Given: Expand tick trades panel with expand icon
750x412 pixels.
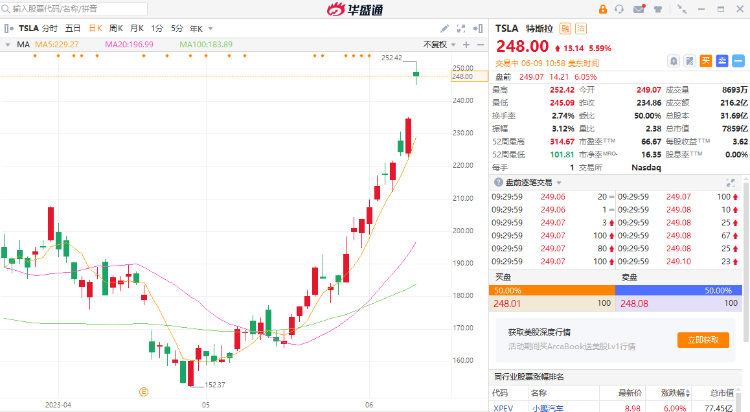Looking at the screenshot, I should coord(730,182).
